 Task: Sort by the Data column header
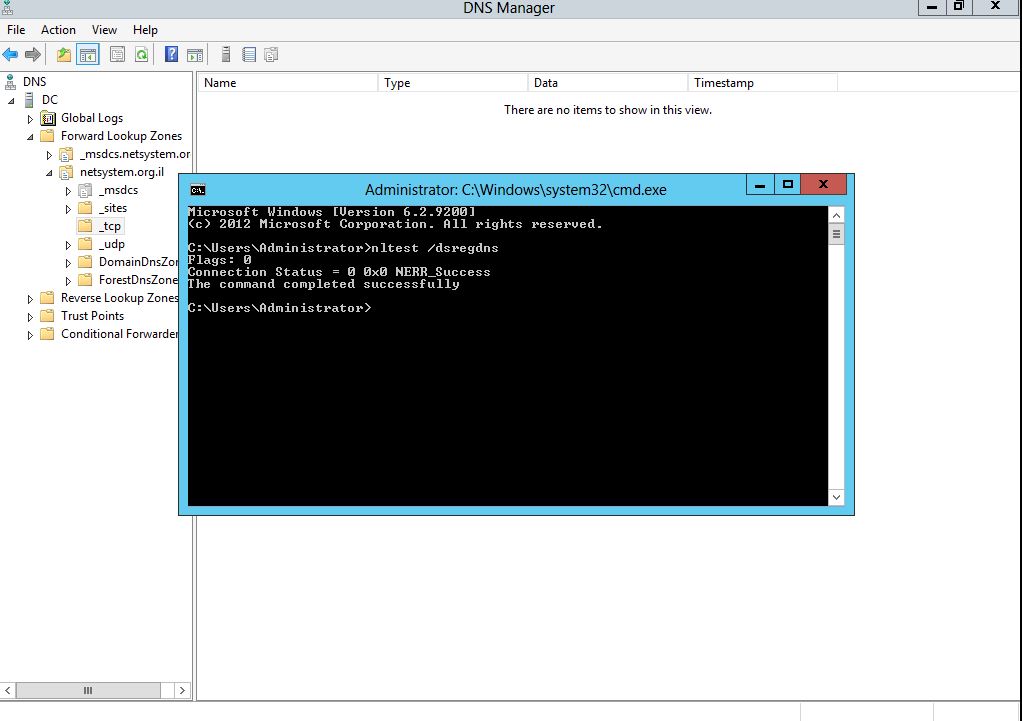pos(607,83)
